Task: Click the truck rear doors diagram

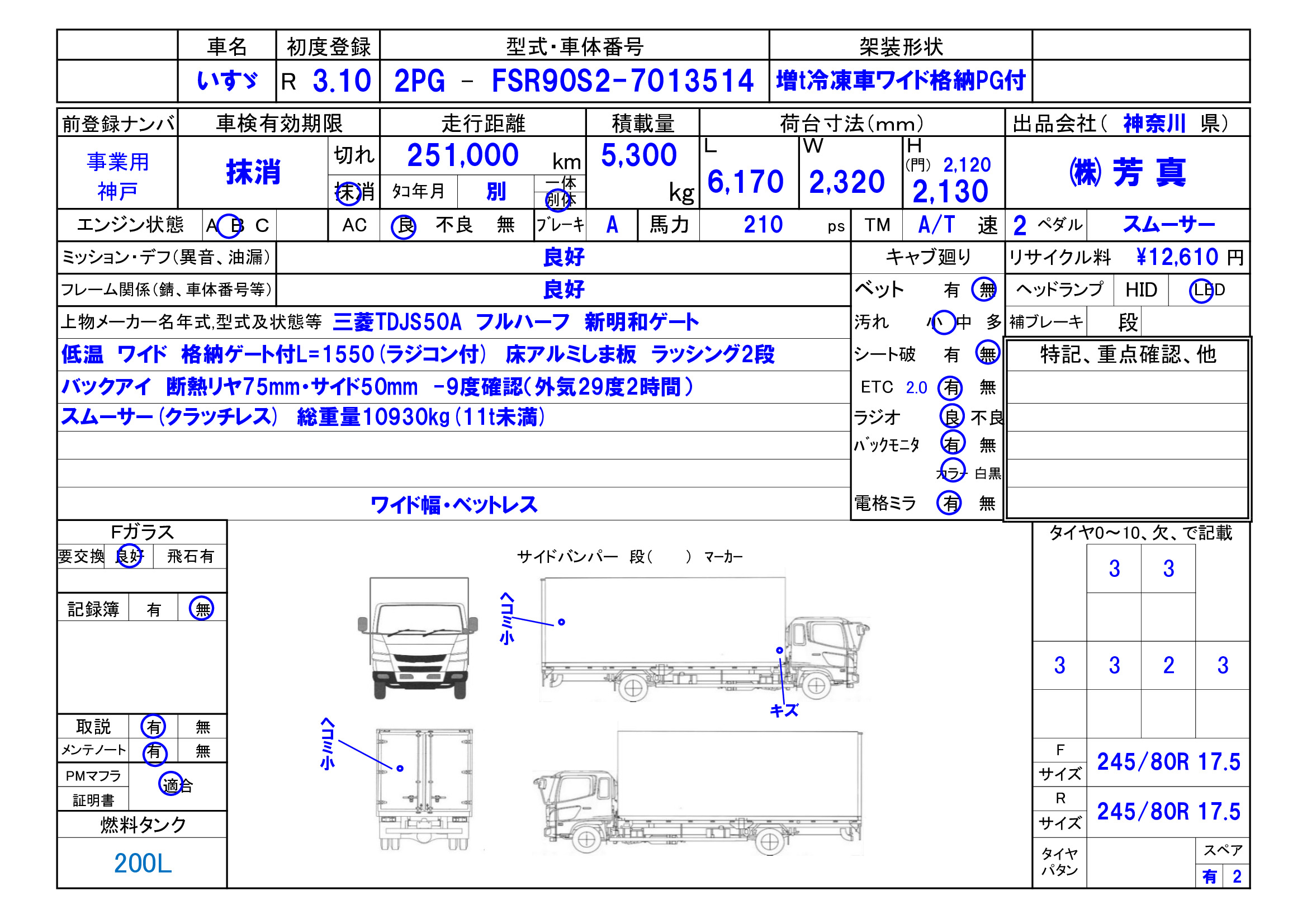Action: pyautogui.click(x=424, y=790)
